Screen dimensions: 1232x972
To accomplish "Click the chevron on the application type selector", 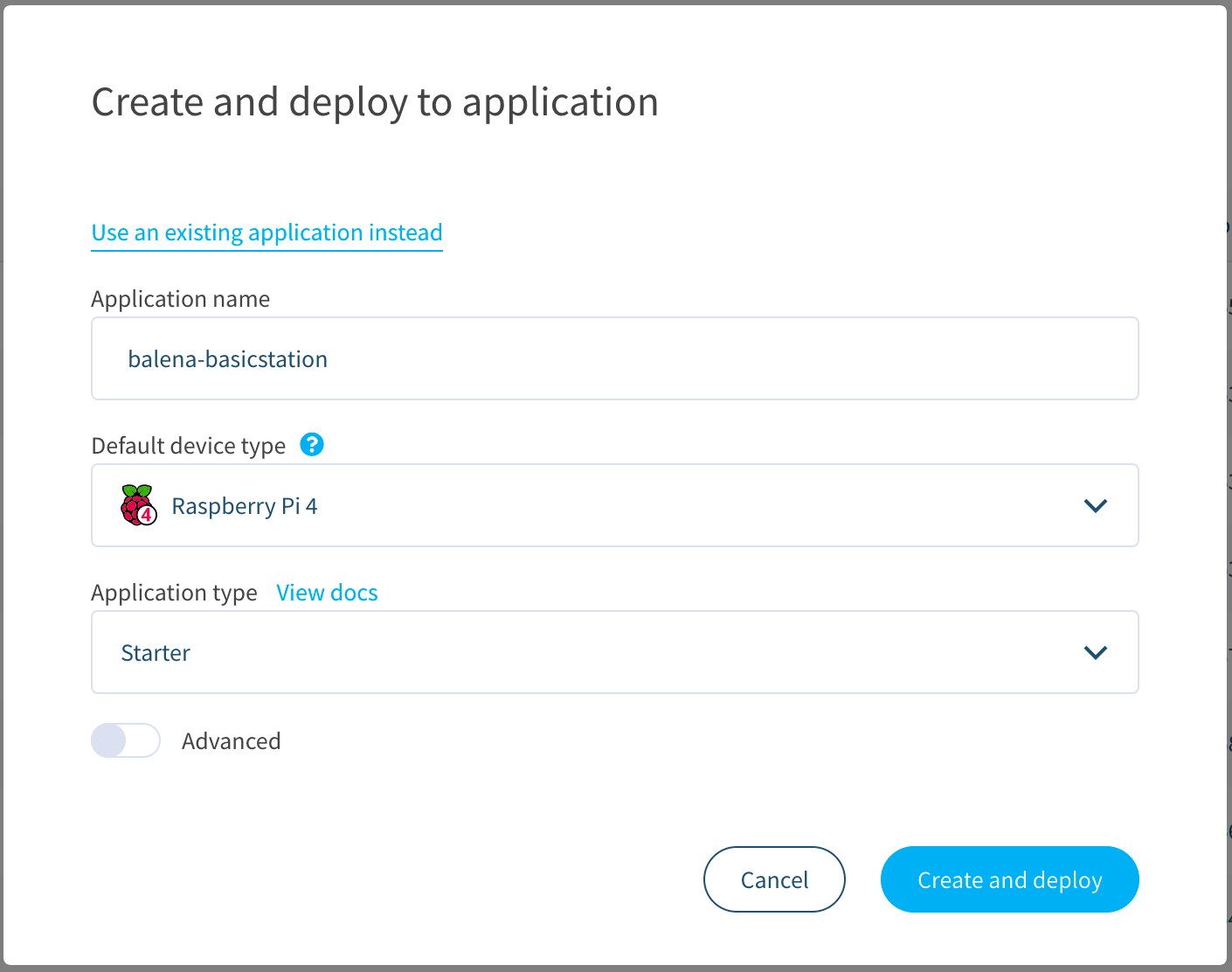I will click(1095, 652).
